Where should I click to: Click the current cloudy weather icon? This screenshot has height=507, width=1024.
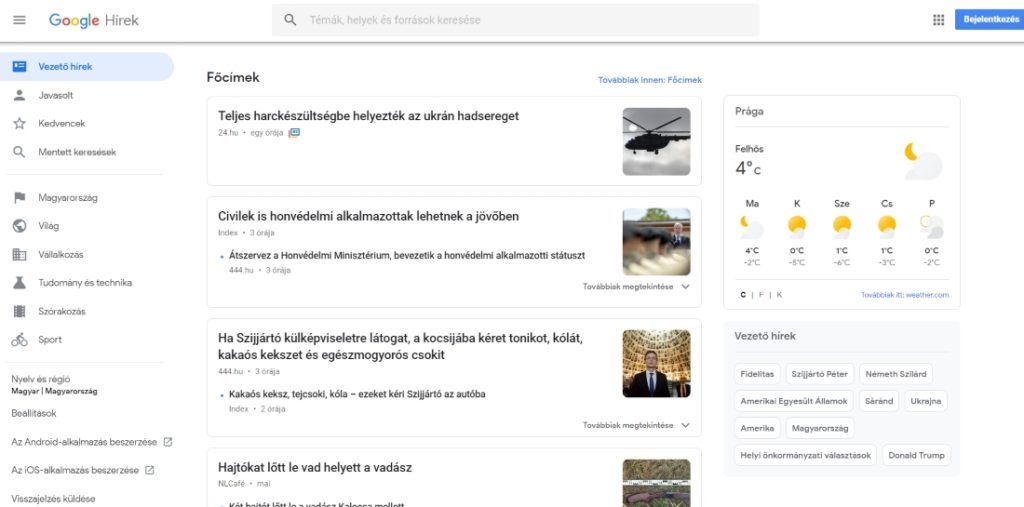tap(923, 161)
